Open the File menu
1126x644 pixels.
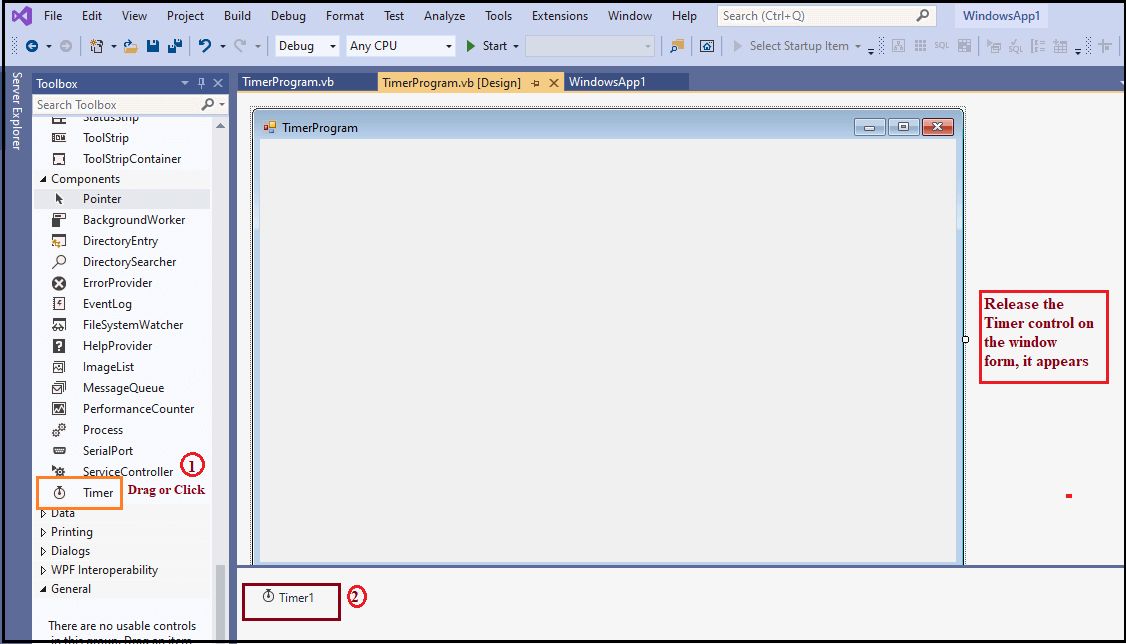53,16
